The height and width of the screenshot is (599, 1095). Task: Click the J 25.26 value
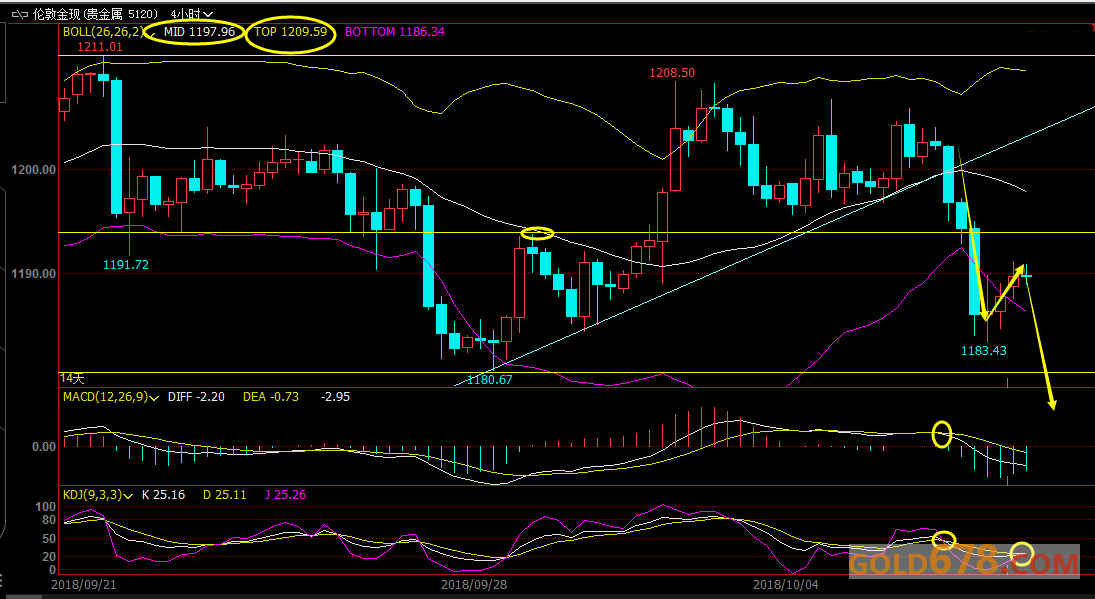[285, 495]
